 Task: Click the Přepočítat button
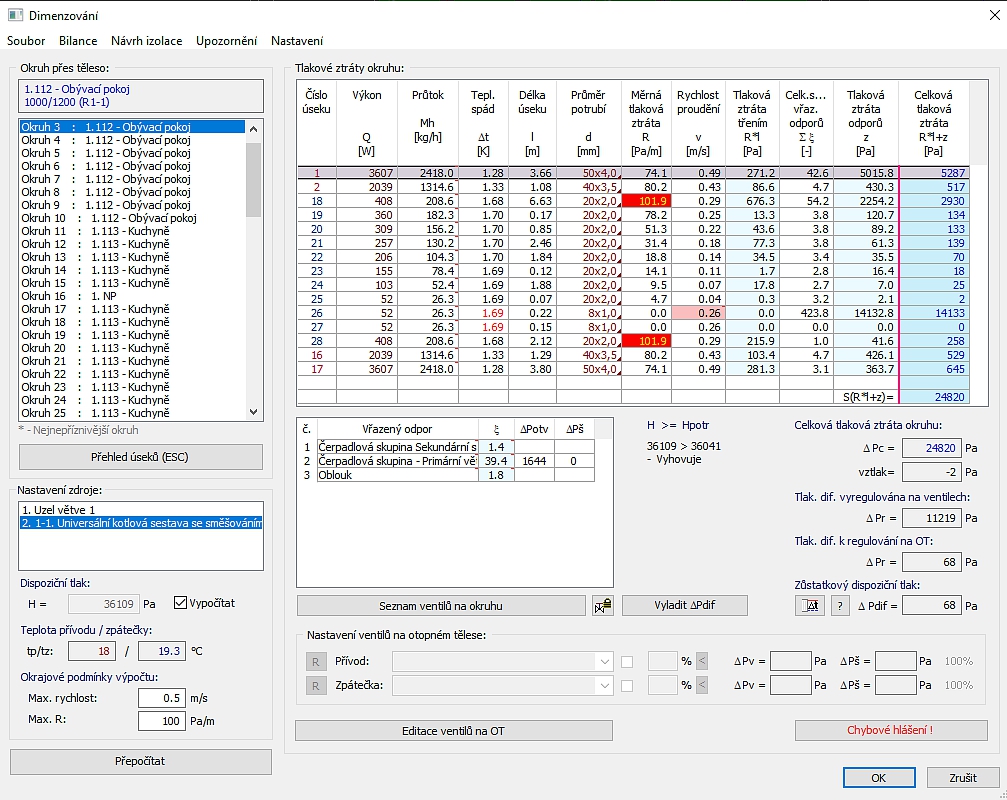tap(141, 761)
